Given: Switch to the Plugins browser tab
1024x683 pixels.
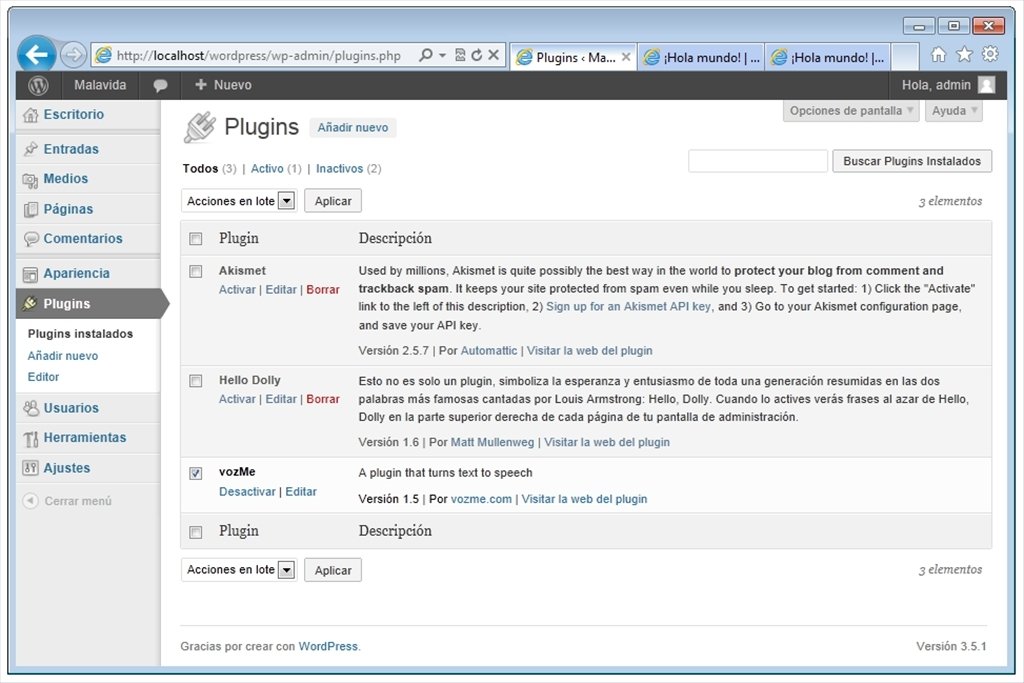Looking at the screenshot, I should 573,57.
